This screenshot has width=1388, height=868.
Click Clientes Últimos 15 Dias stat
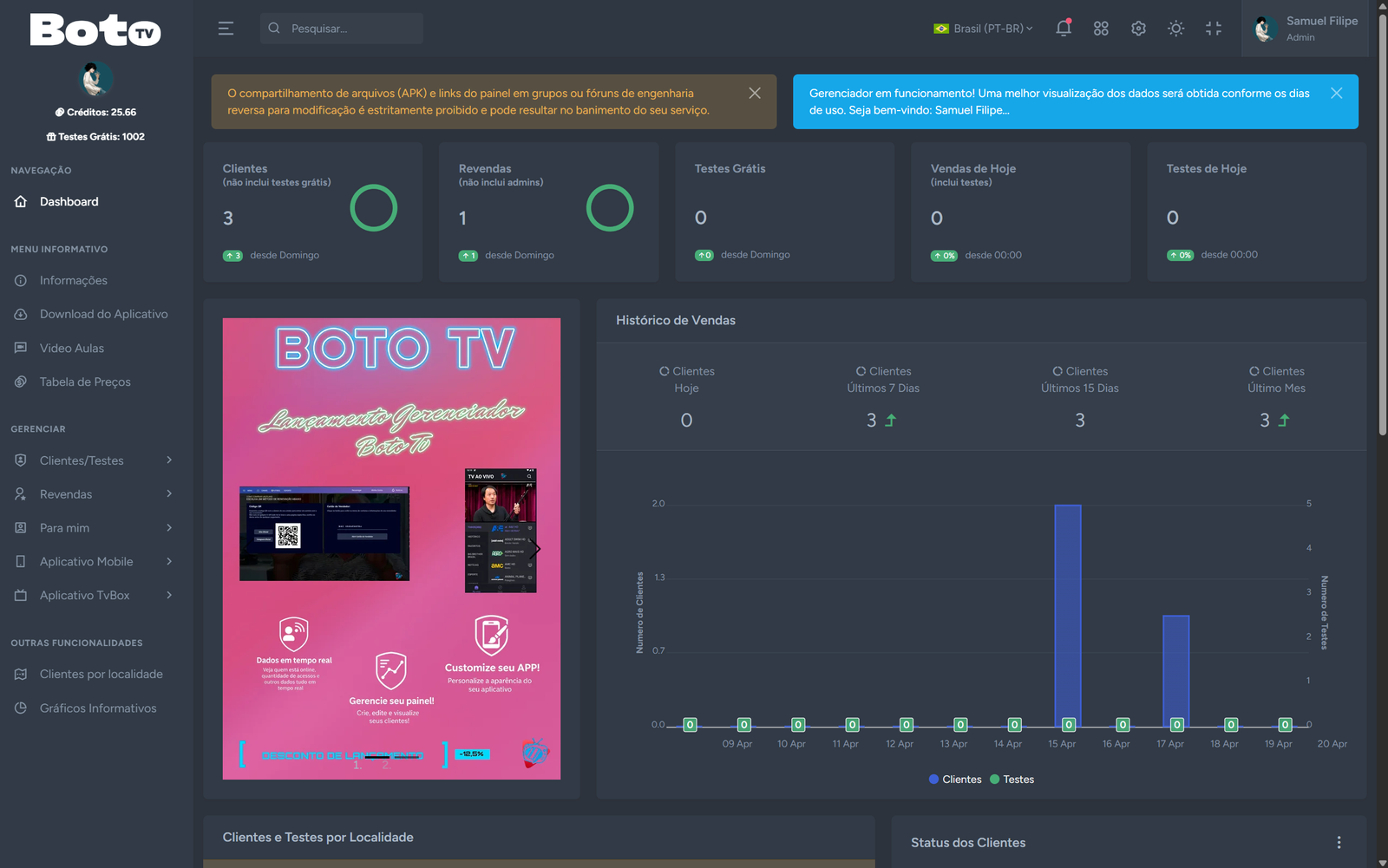tap(1080, 397)
